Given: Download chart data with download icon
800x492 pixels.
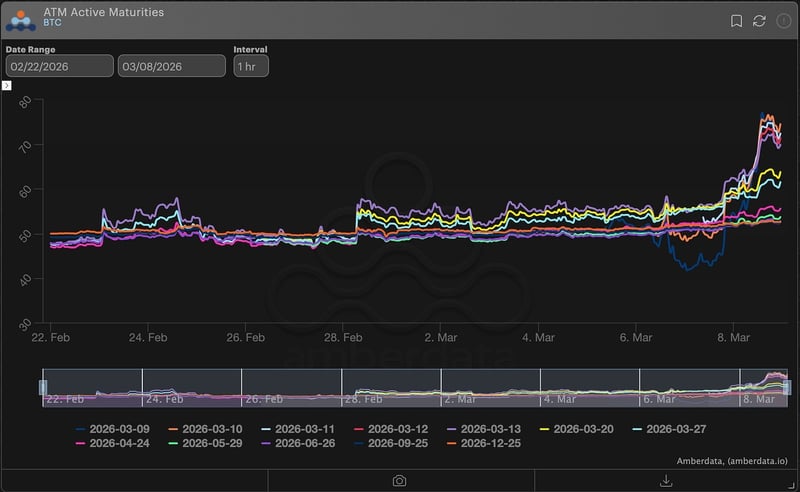Looking at the screenshot, I should [666, 480].
